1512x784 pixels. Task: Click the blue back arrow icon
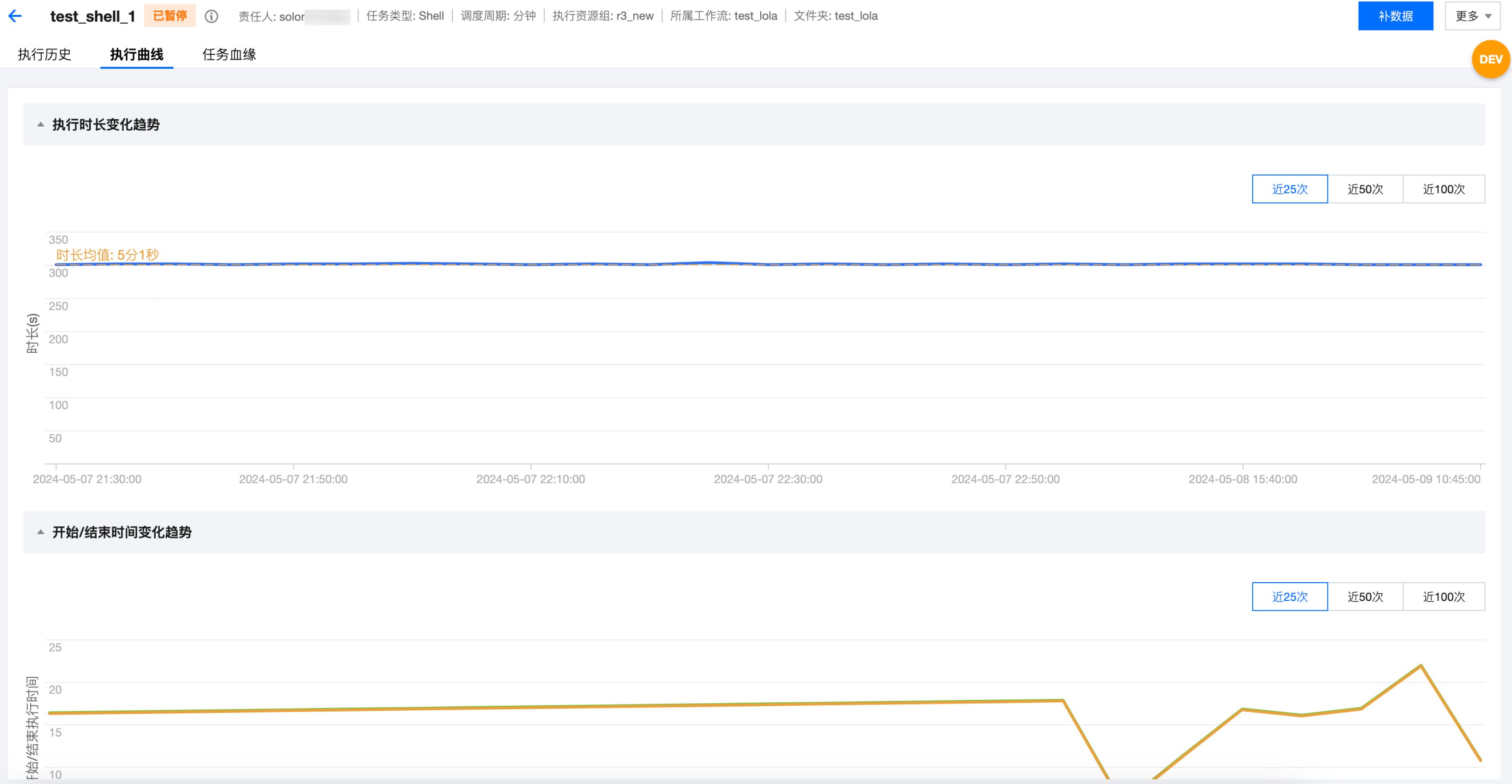tap(15, 16)
